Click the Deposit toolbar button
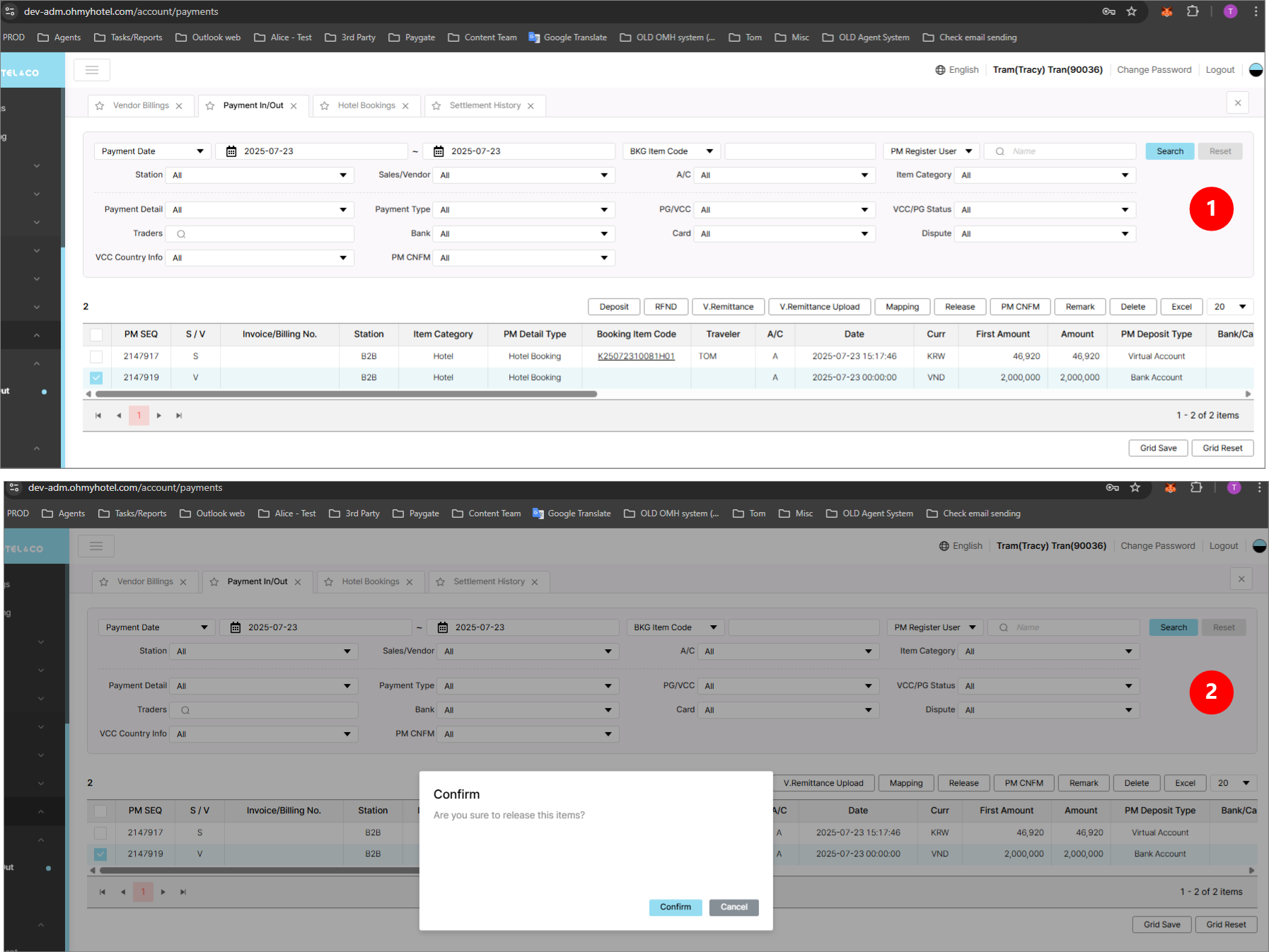This screenshot has width=1269, height=952. point(613,307)
